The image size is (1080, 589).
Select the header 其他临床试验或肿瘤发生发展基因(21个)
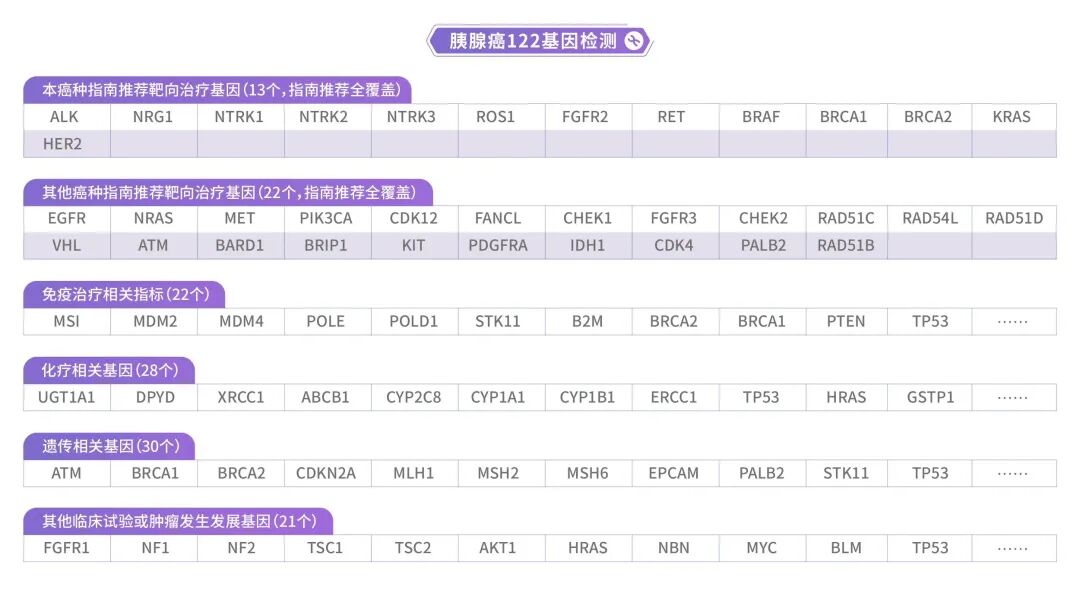pos(178,521)
